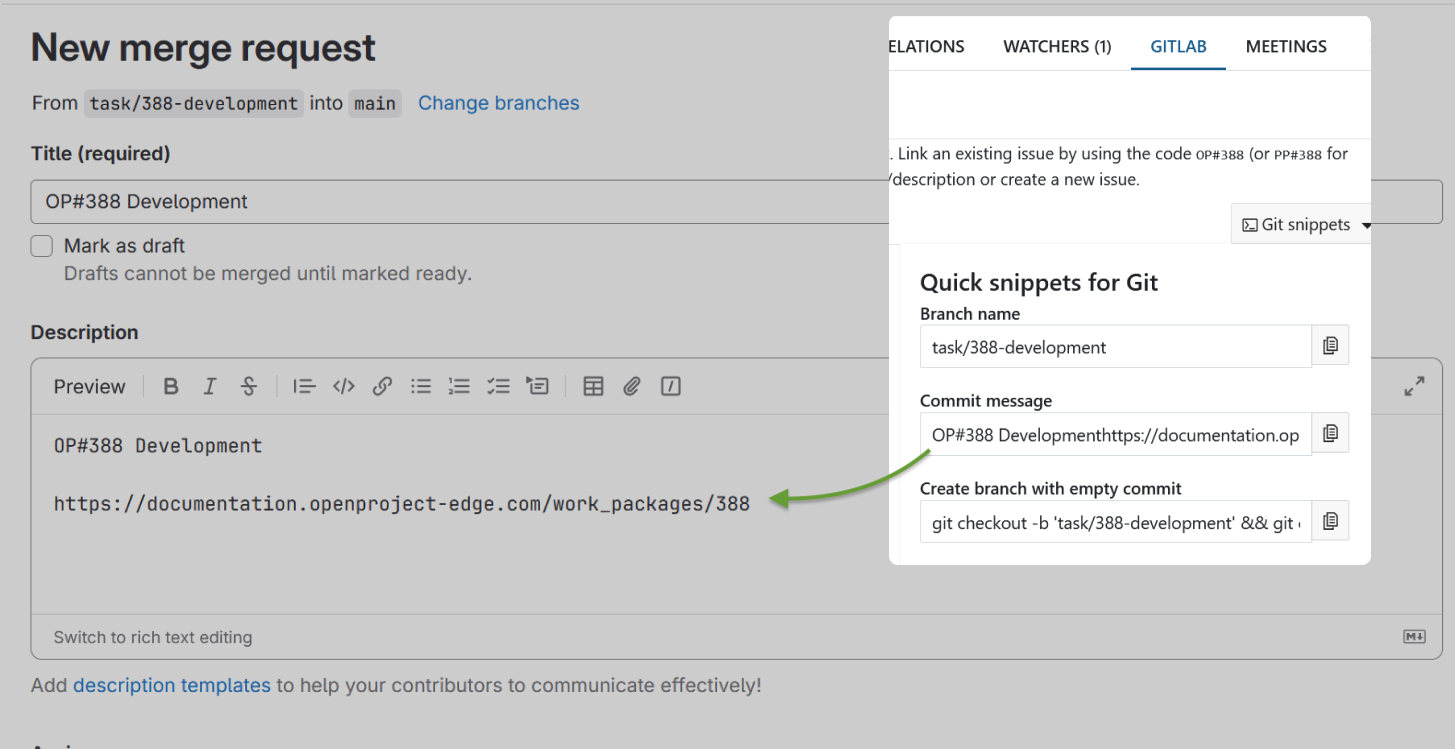Switch to rich text editing
Screen dimensions: 1455x749
[x=153, y=637]
